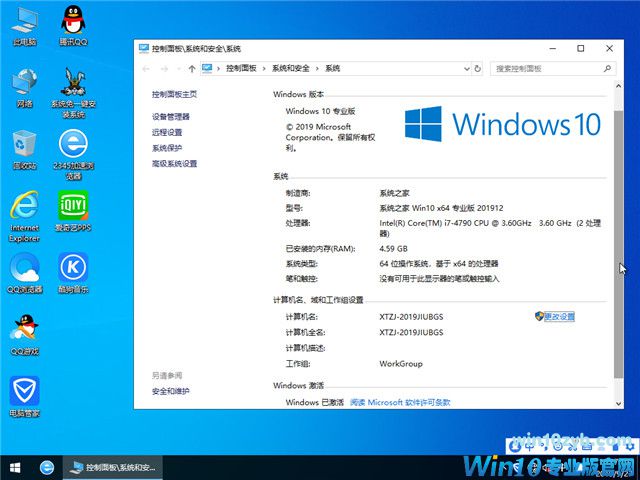Screen dimensions: 640x480
Task: Click the search magnifier icon
Action: click(607, 69)
